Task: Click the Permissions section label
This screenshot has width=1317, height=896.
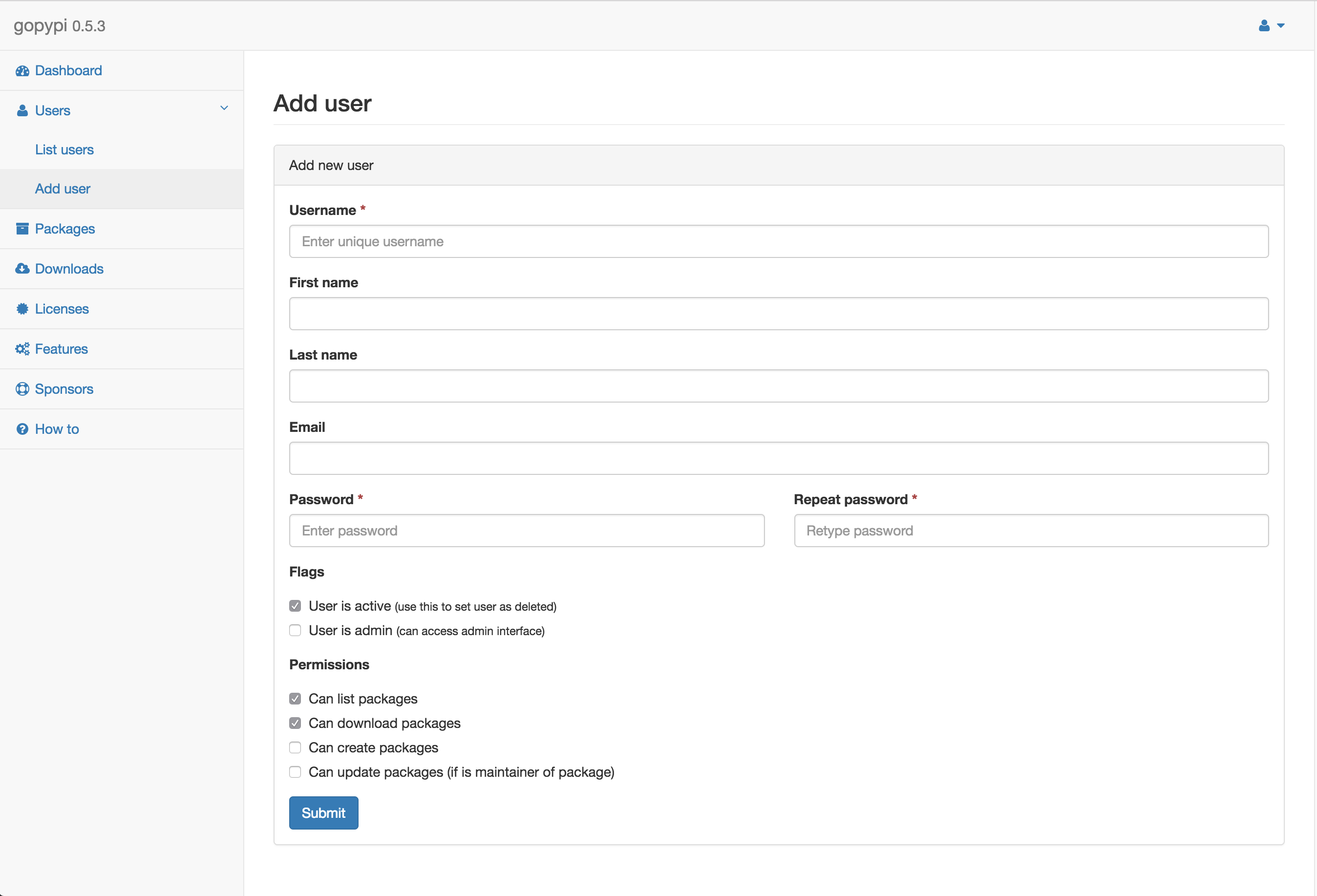Action: [329, 664]
